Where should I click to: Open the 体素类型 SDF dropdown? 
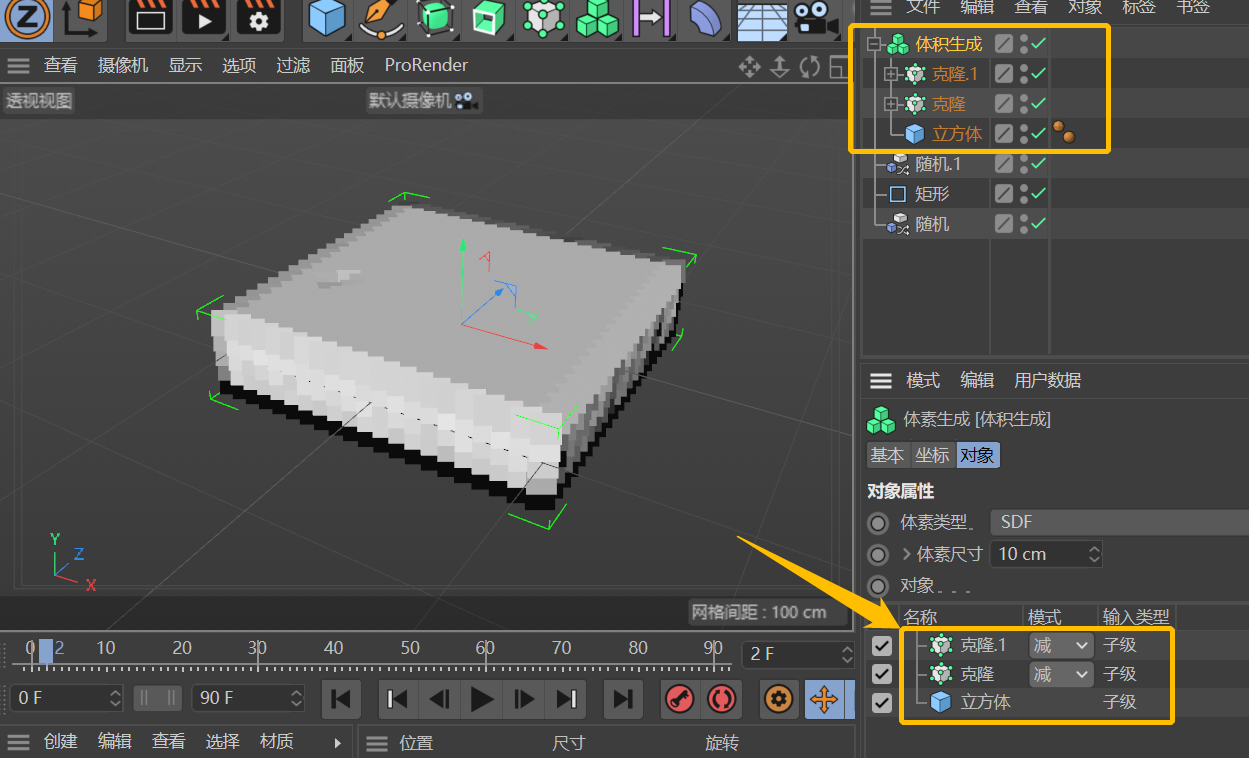click(1118, 522)
